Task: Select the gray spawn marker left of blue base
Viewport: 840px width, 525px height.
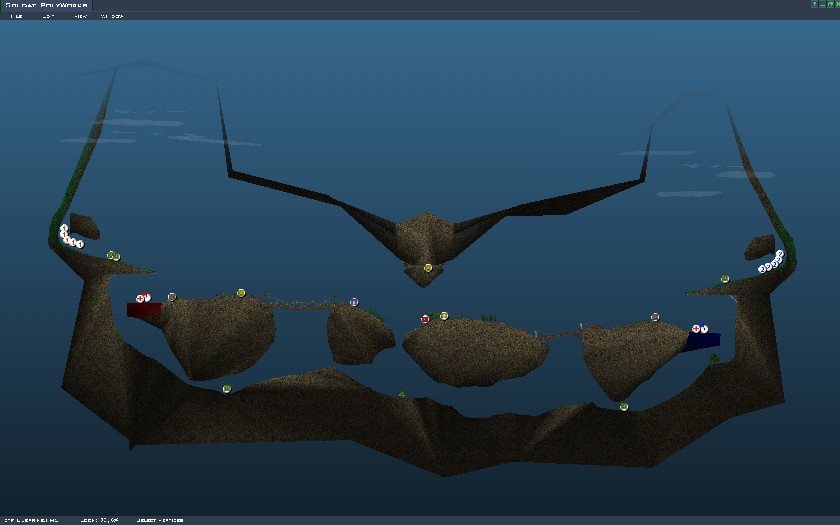Action: tap(655, 317)
